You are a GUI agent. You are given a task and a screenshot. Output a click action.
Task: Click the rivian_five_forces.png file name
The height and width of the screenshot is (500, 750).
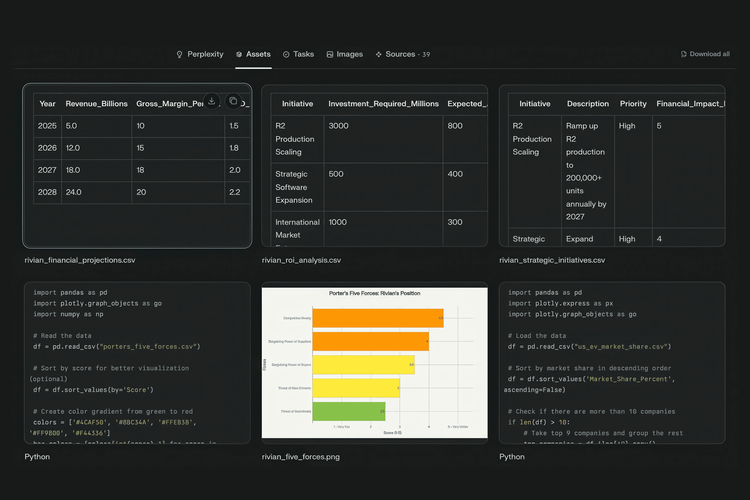pos(301,457)
